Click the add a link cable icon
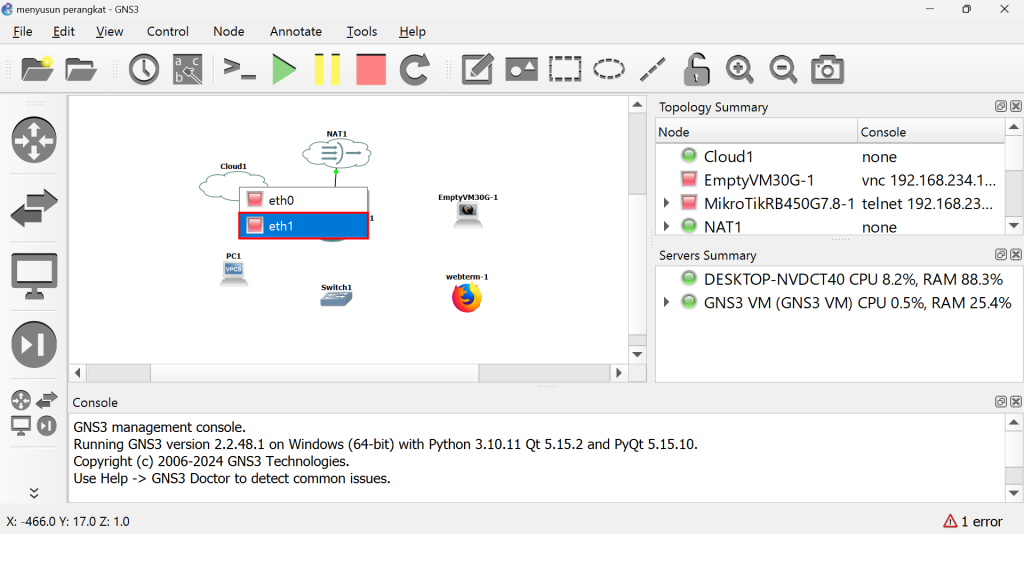The image size is (1024, 576). (34, 494)
